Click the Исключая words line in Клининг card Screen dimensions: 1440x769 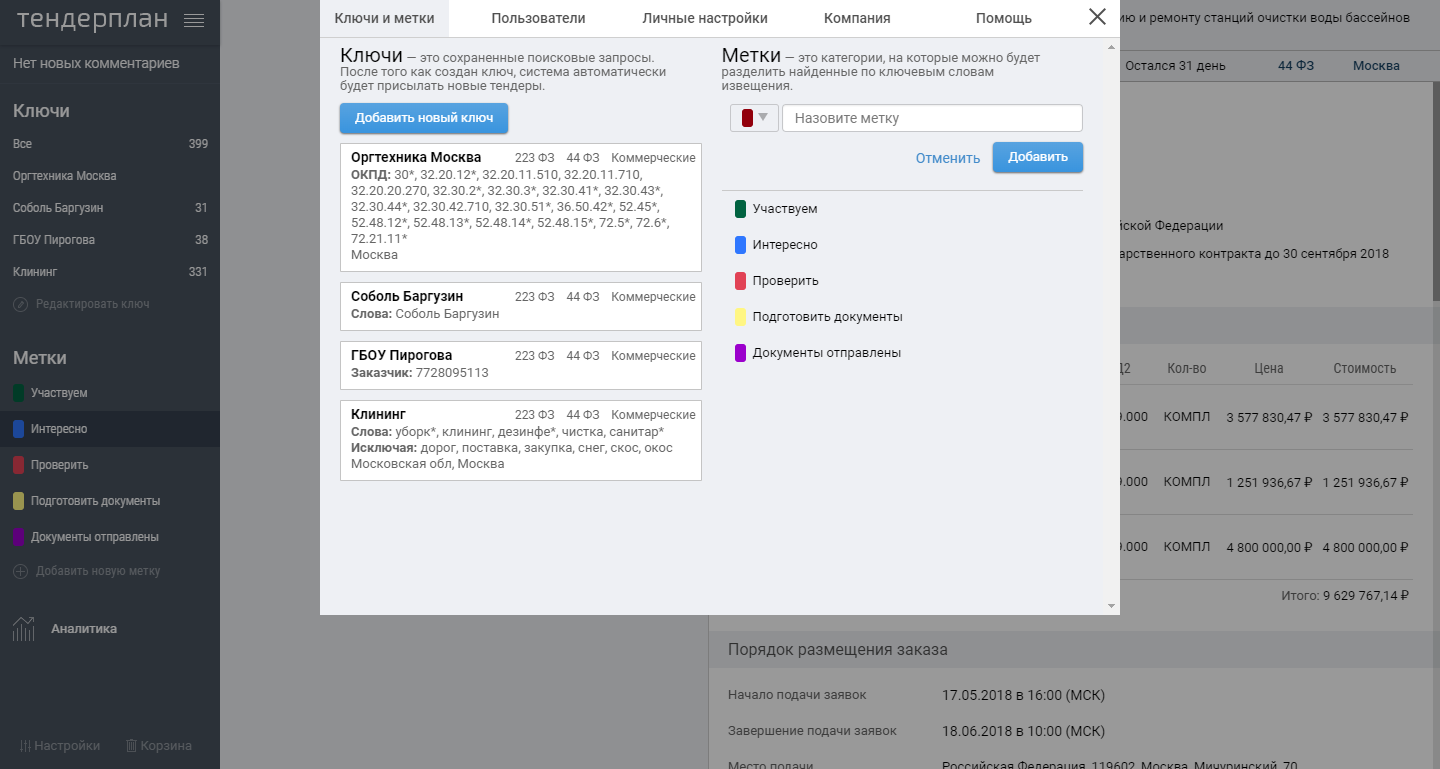(x=512, y=448)
